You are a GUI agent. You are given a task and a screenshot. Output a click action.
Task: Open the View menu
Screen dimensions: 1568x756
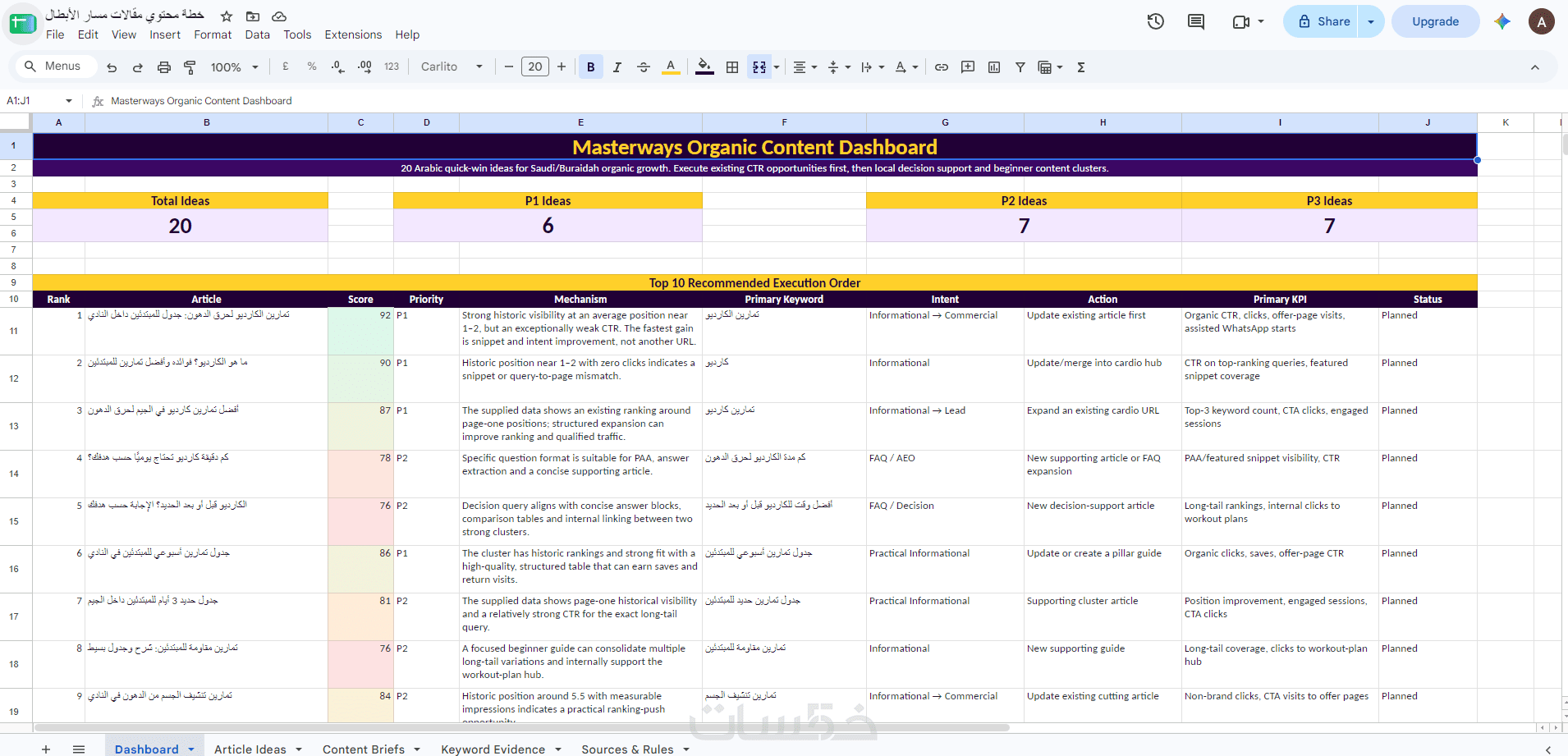124,34
